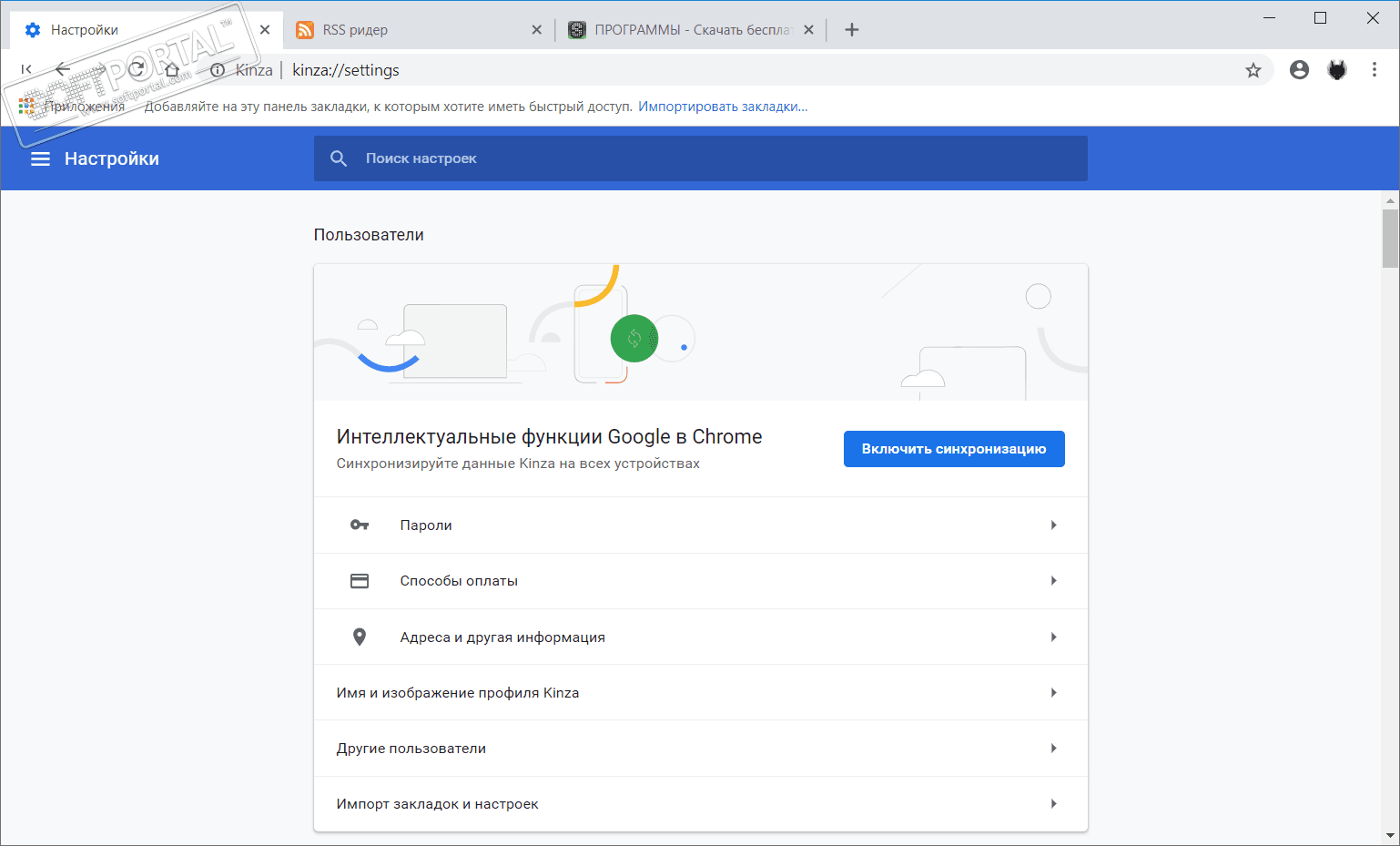Focus the Поиск настроек search field
Screen dimensions: 1400x846
click(x=701, y=158)
